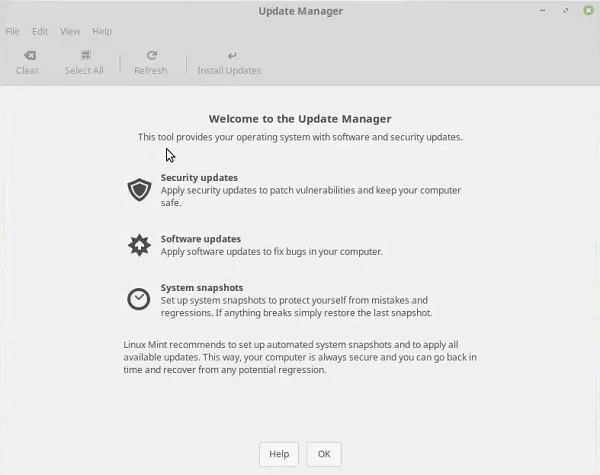Click the Update Manager title bar text
The height and width of the screenshot is (475, 600).
[x=300, y=11]
